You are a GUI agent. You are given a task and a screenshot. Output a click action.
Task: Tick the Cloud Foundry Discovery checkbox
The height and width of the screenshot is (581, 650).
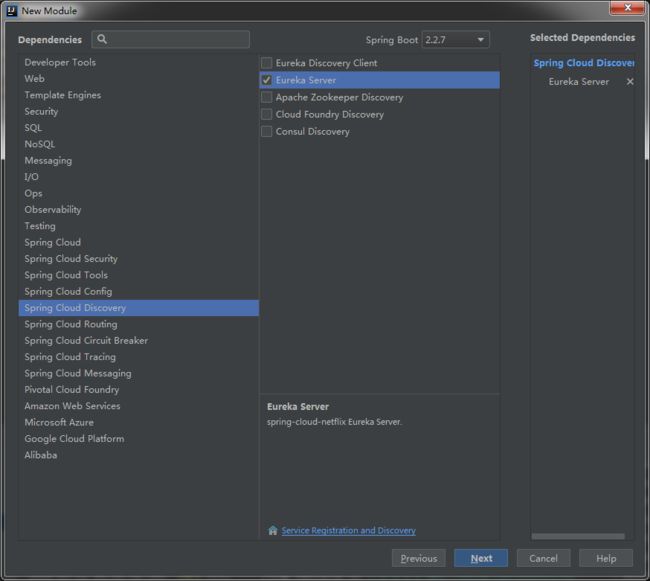pos(267,114)
